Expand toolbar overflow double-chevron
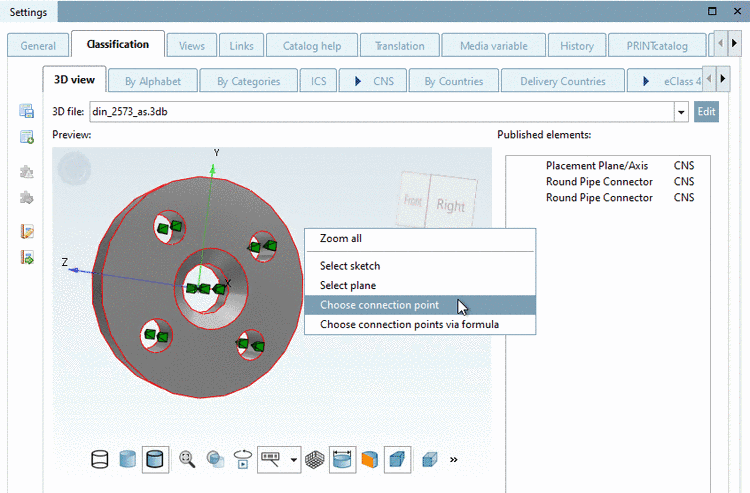The height and width of the screenshot is (493, 750). tap(453, 460)
